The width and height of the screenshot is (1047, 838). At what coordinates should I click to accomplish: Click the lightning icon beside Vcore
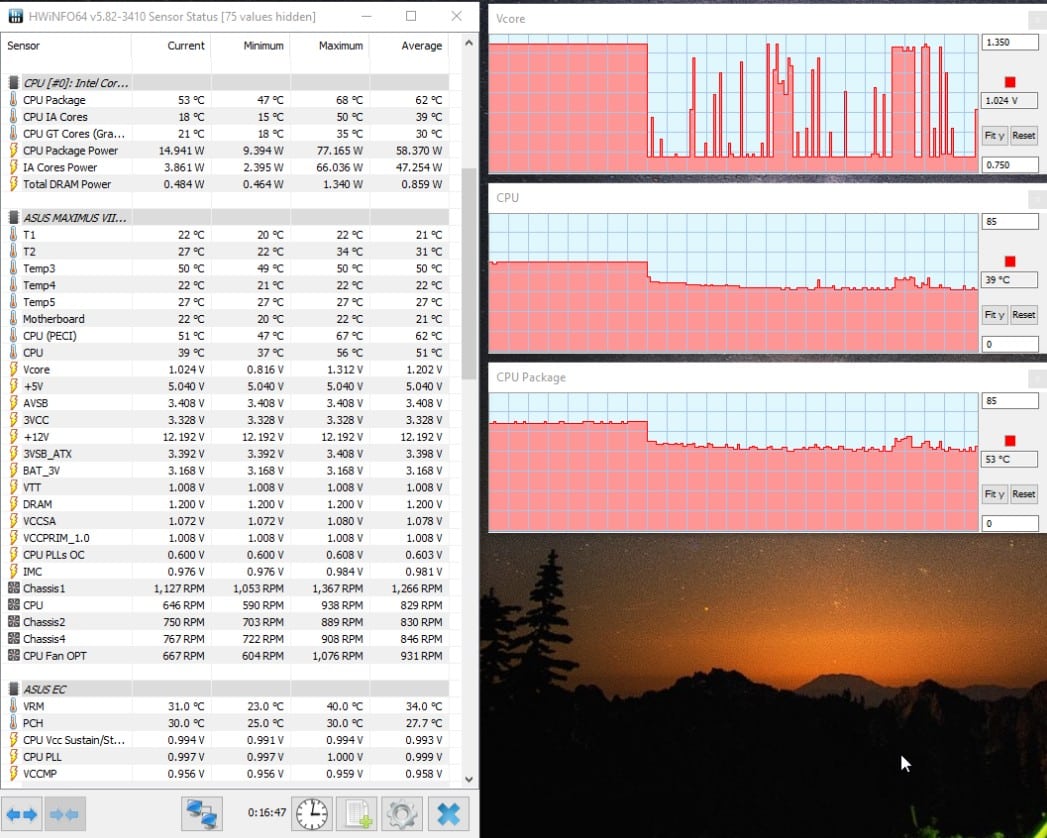[13, 369]
